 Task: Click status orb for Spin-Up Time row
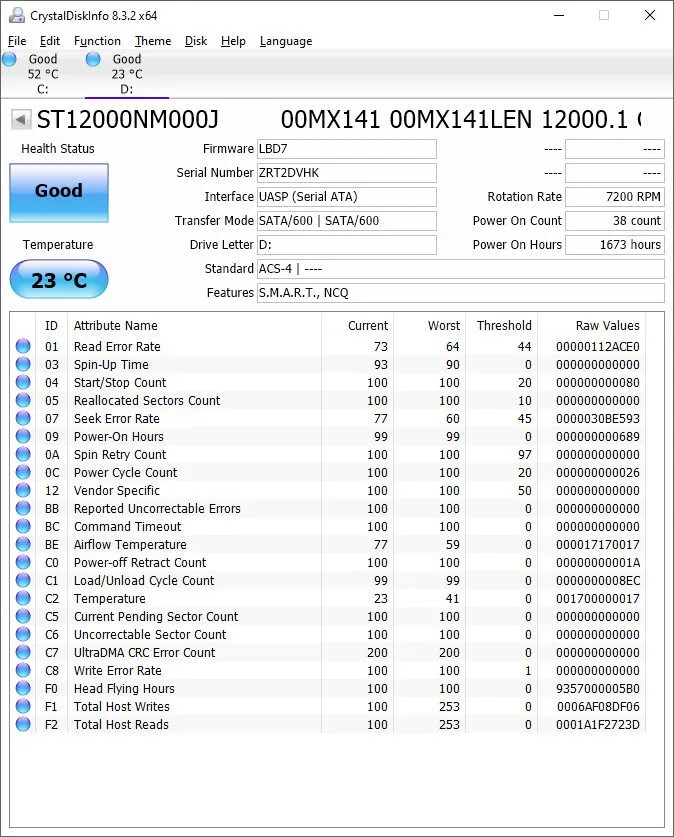click(23, 364)
